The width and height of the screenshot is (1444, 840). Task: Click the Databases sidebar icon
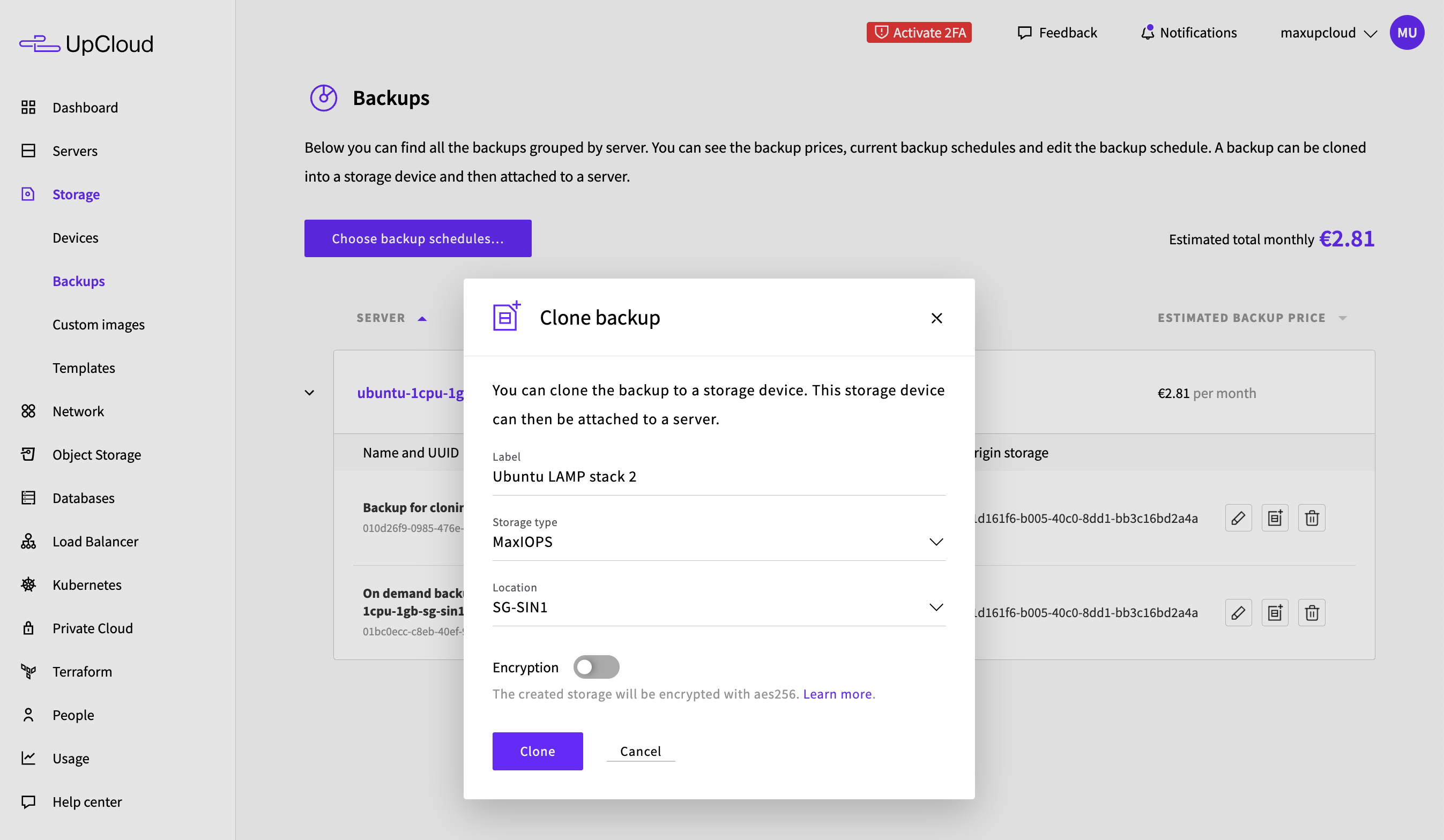point(28,498)
